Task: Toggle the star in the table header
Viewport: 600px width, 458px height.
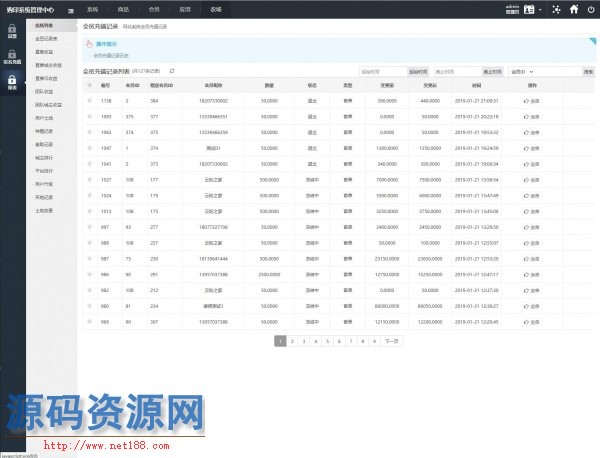Action: (x=89, y=86)
